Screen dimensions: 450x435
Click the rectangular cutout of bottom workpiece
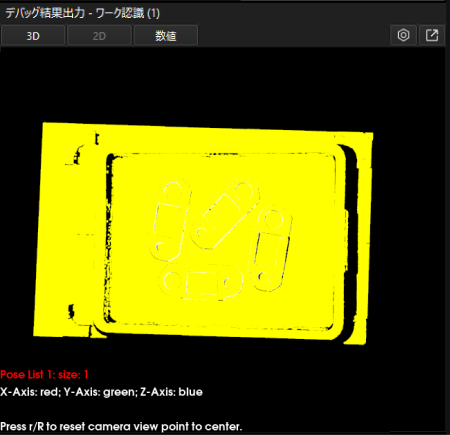tap(202, 283)
